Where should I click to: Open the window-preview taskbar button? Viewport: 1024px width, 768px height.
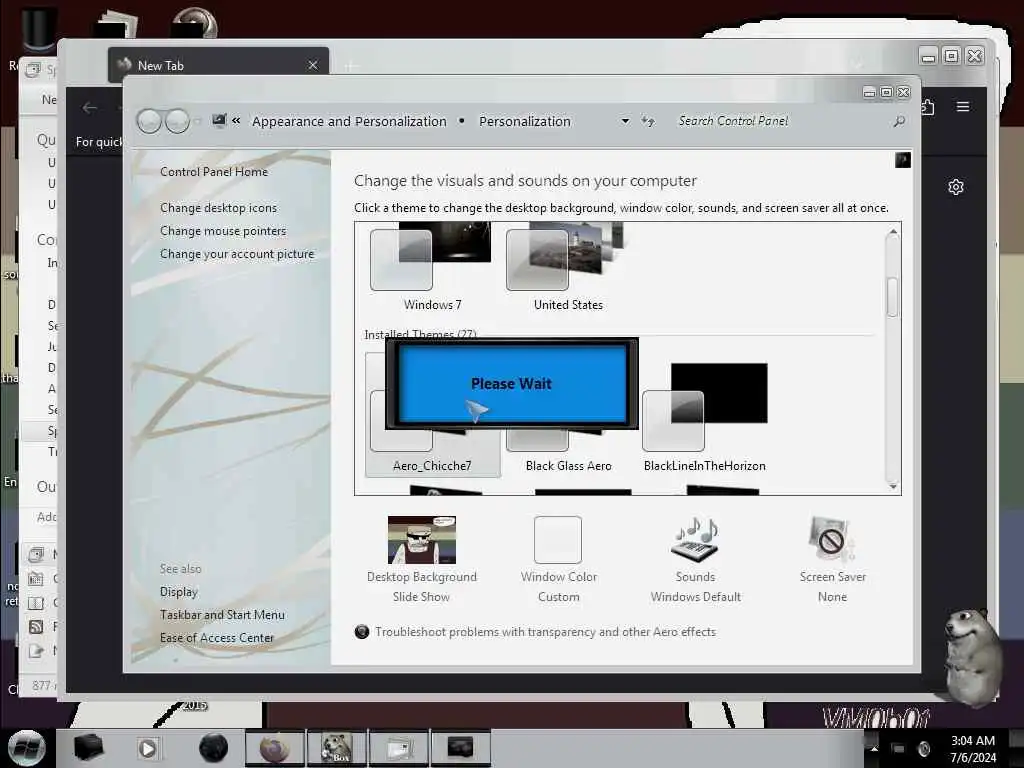click(x=399, y=748)
